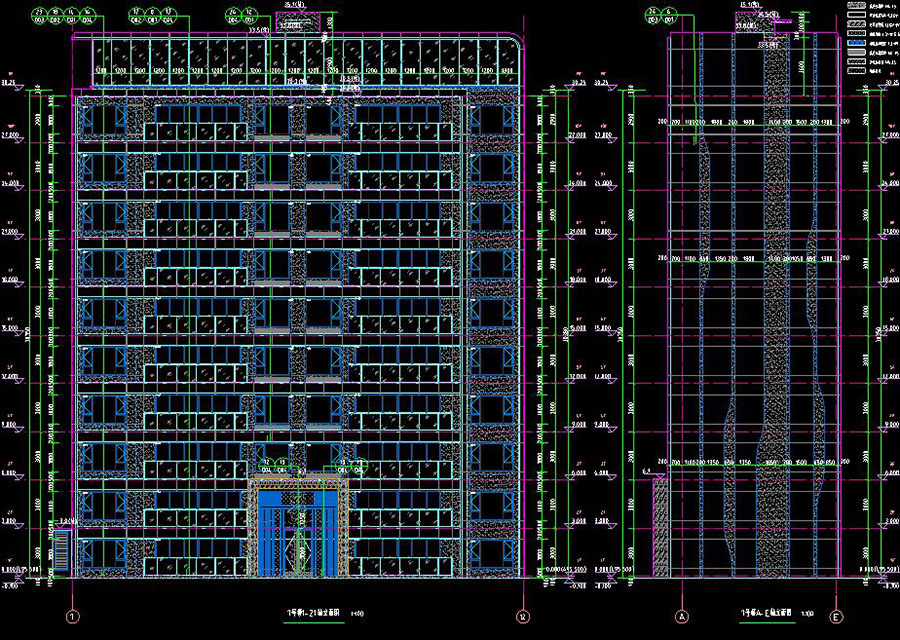This screenshot has width=900, height=640.
Task: Select callout bubble 12 over D01
Action: (250, 16)
